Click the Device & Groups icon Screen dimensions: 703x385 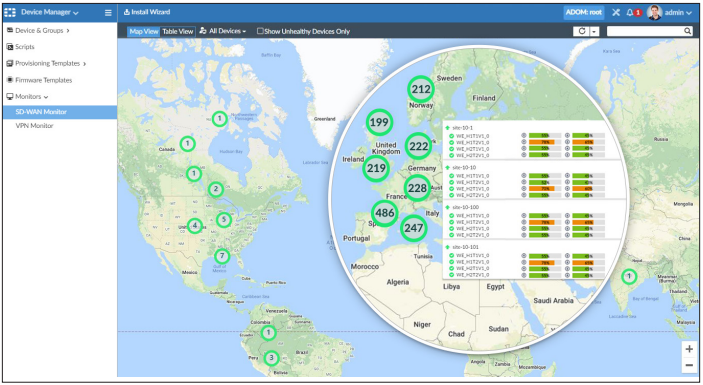click(10, 30)
